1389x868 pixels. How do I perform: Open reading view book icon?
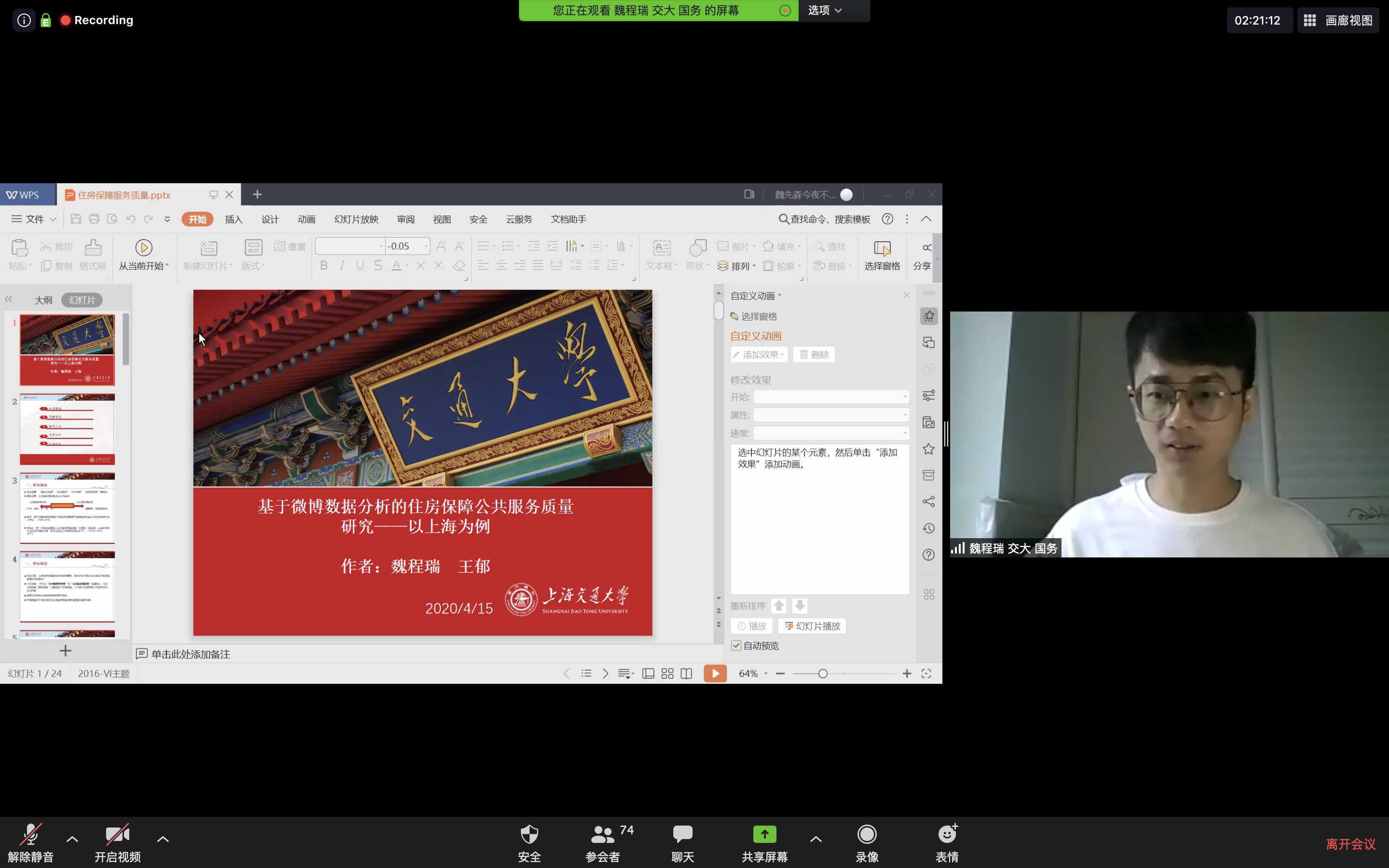click(686, 673)
